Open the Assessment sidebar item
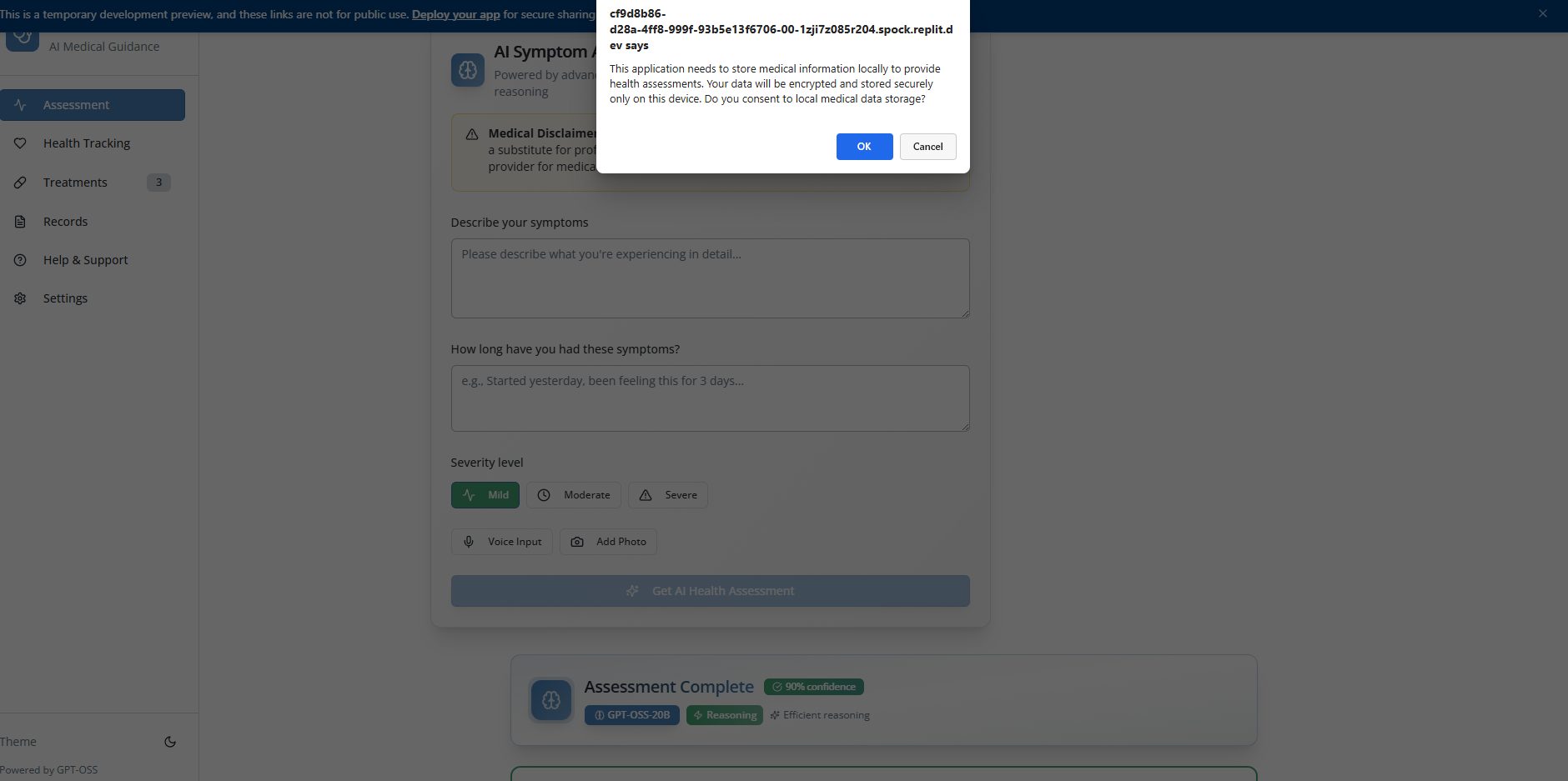Image resolution: width=1568 pixels, height=781 pixels. click(x=93, y=105)
